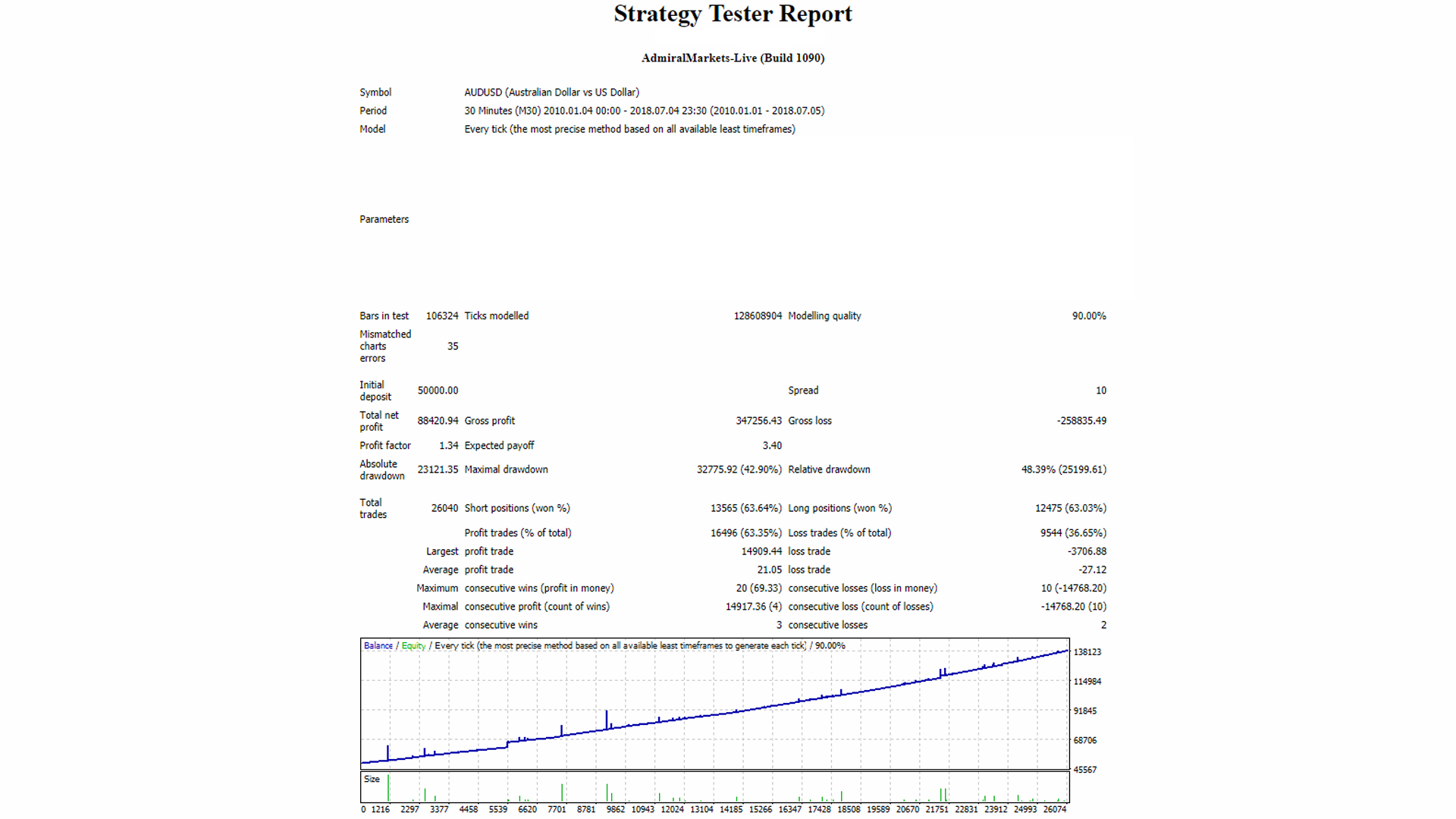Select the AUDUSD symbol description text
Viewport: 1456px width, 819px height.
(x=551, y=93)
